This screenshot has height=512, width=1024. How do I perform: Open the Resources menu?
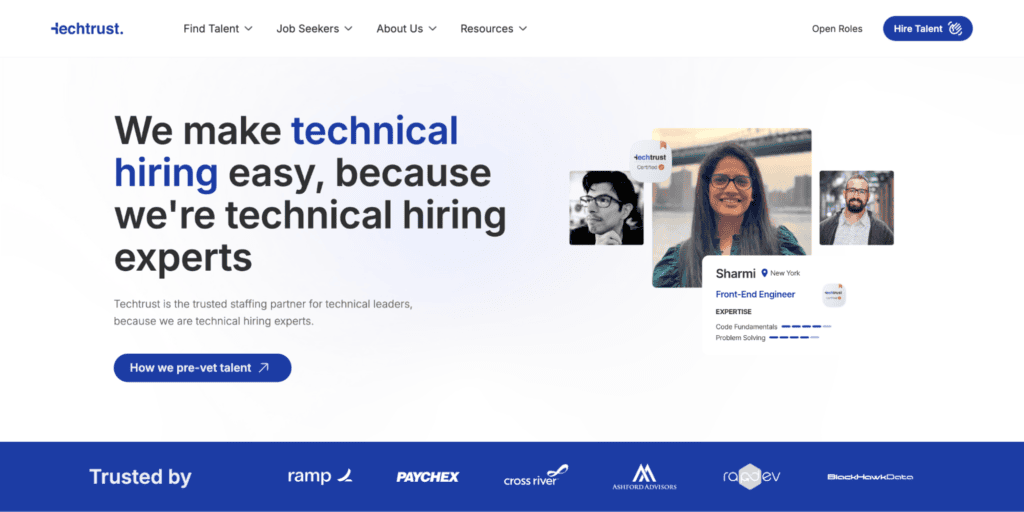(493, 29)
